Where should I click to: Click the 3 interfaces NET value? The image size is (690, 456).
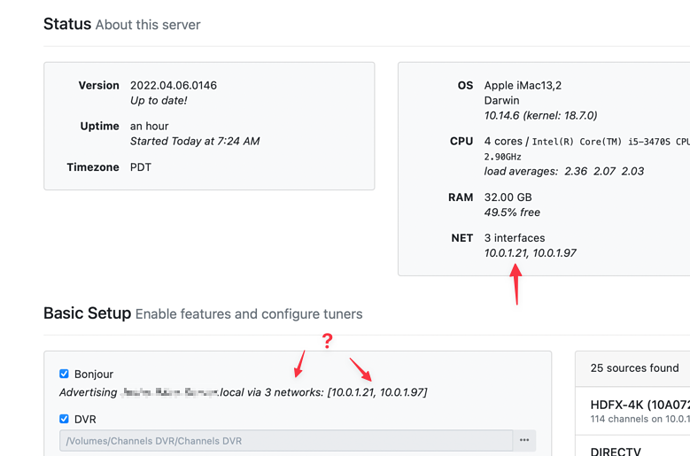coord(515,238)
